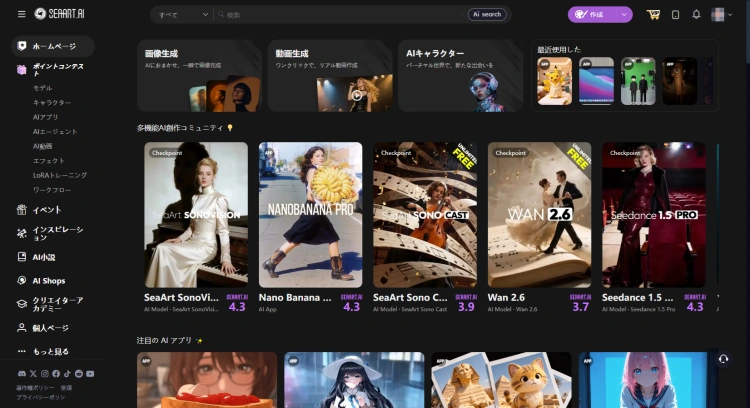Go to AI Shops in sidebar
The height and width of the screenshot is (408, 750).
(48, 281)
